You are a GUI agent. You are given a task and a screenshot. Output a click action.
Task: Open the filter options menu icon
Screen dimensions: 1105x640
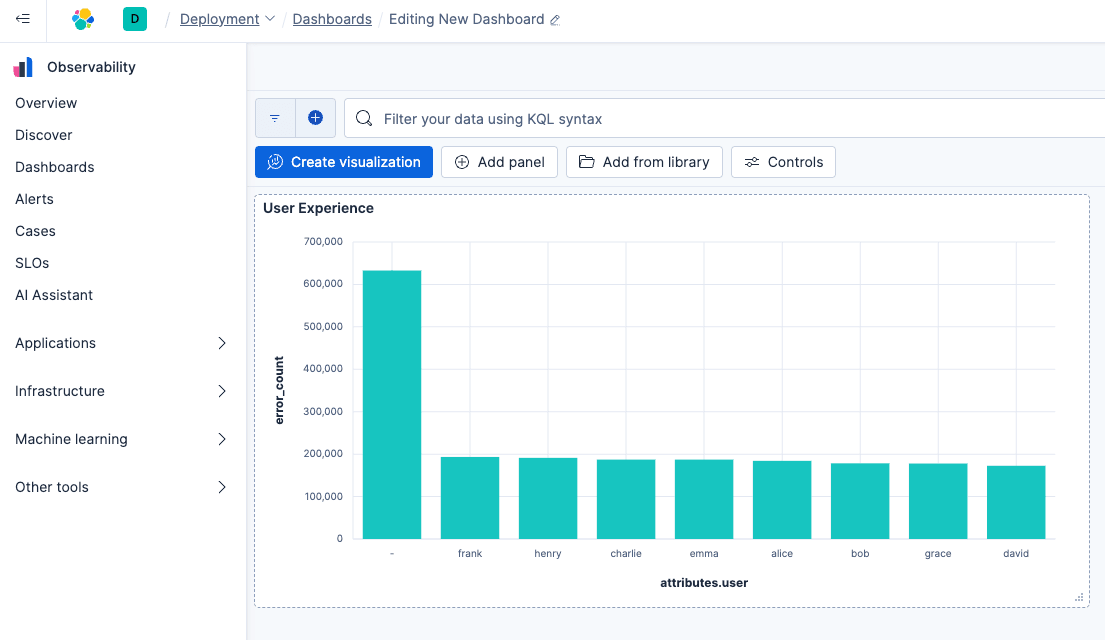(x=275, y=118)
